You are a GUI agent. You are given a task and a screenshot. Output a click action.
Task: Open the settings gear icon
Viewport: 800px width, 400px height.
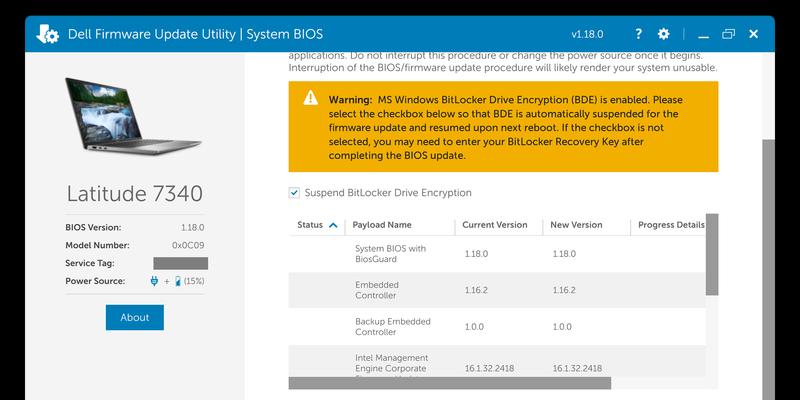(x=663, y=34)
